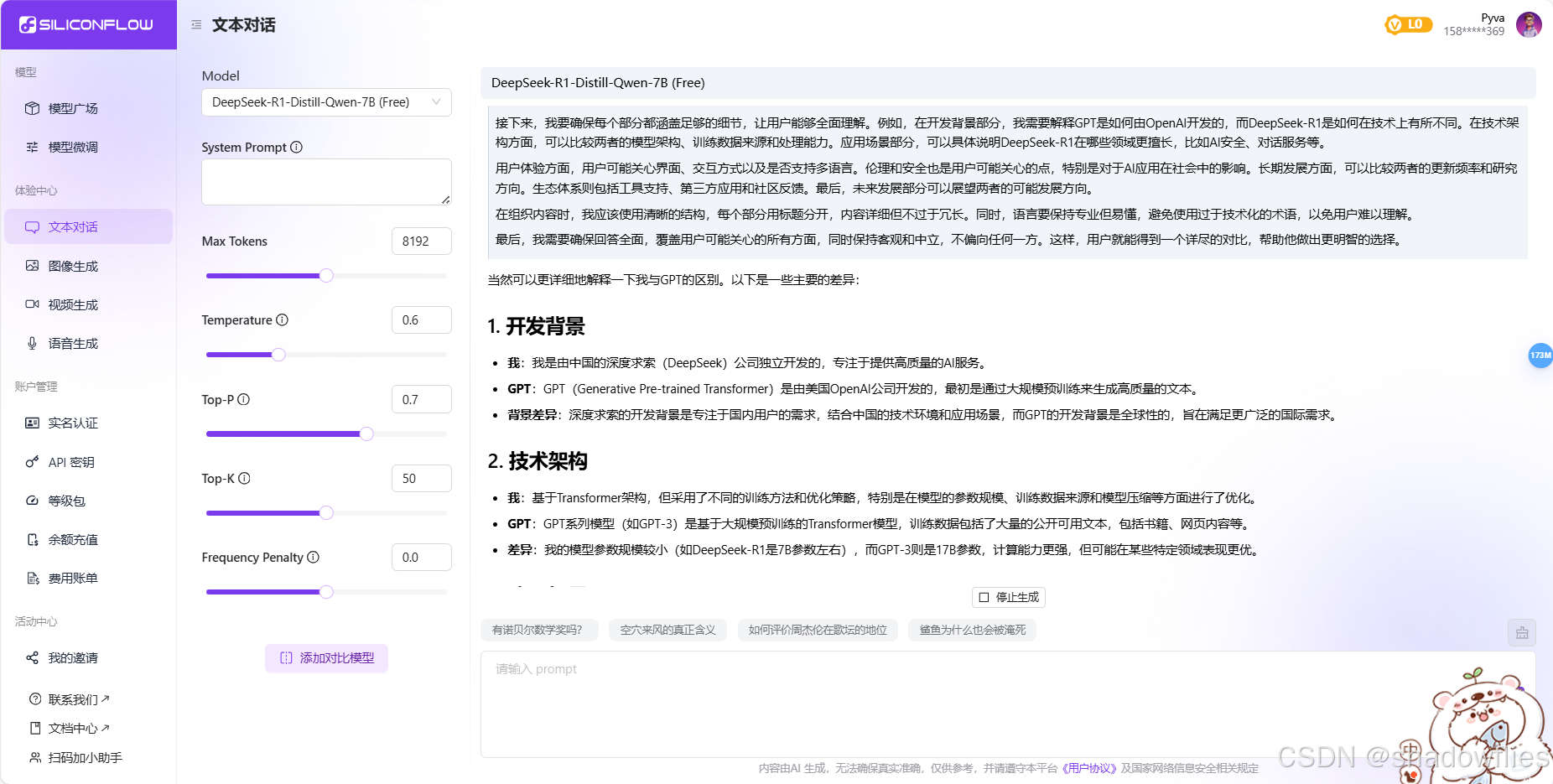Click the Frequency Penalty slider handle

(326, 592)
